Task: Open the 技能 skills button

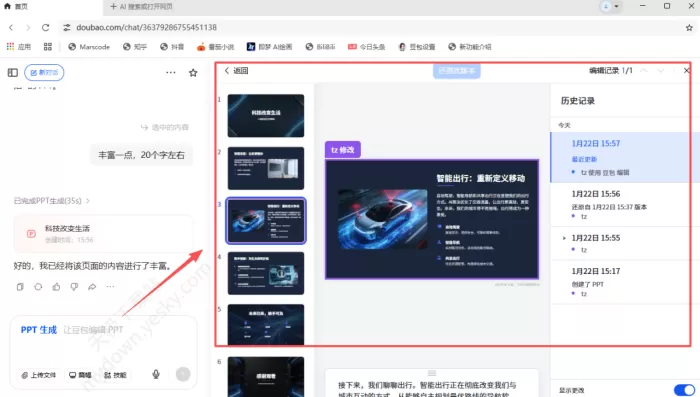Action: coord(115,375)
